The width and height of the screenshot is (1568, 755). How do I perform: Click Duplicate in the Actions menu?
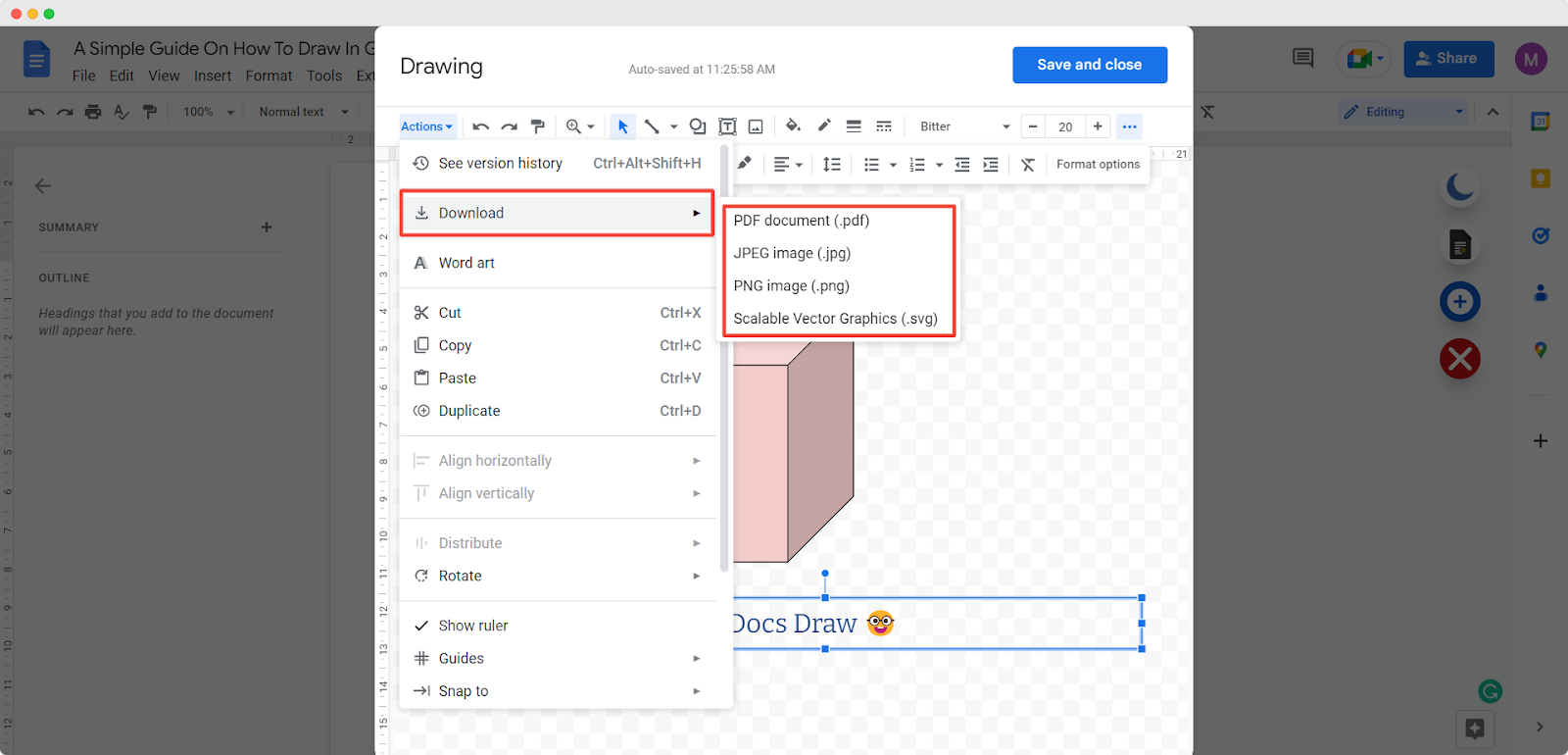click(558, 411)
